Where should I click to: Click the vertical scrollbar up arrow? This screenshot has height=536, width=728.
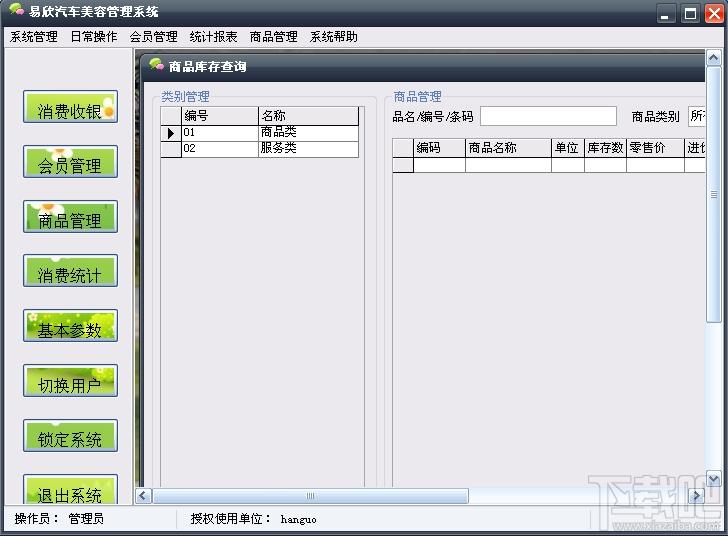pos(714,58)
